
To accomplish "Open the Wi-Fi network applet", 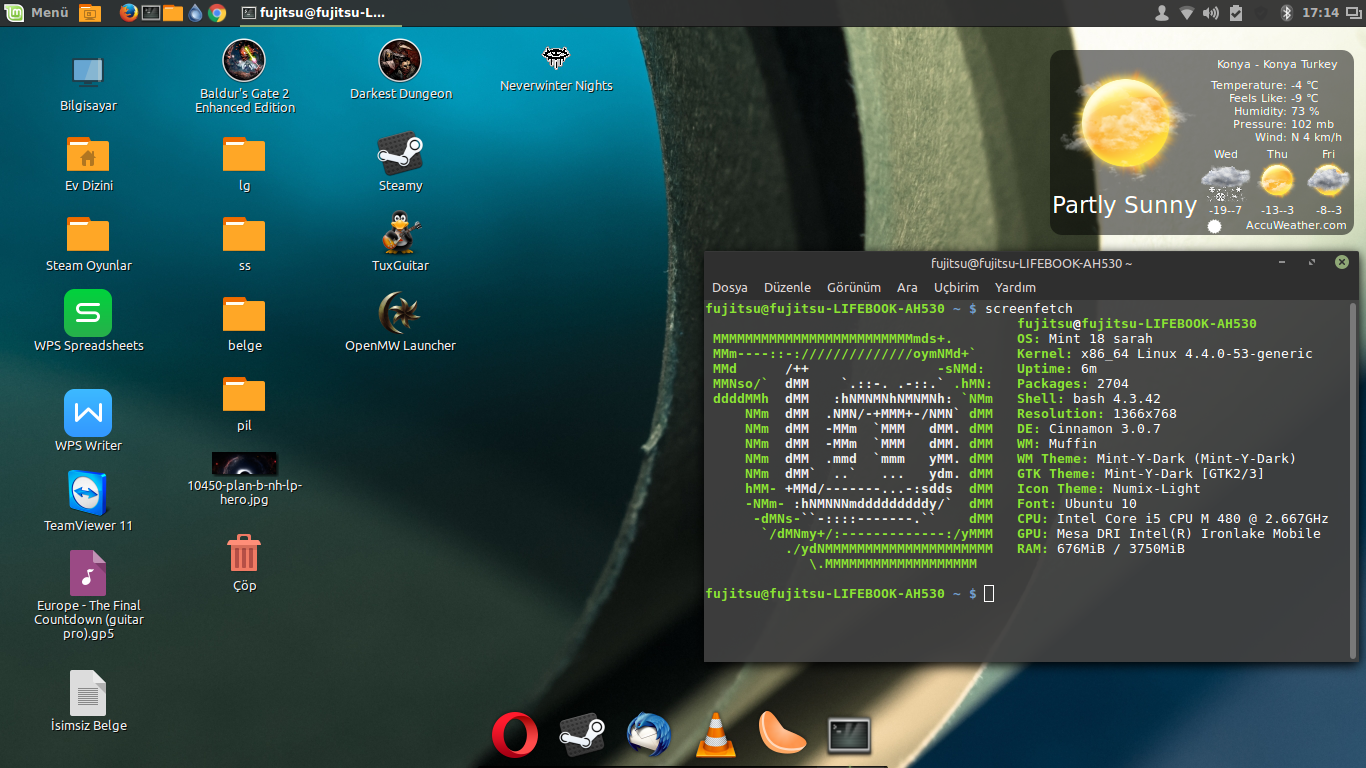I will pyautogui.click(x=1186, y=13).
